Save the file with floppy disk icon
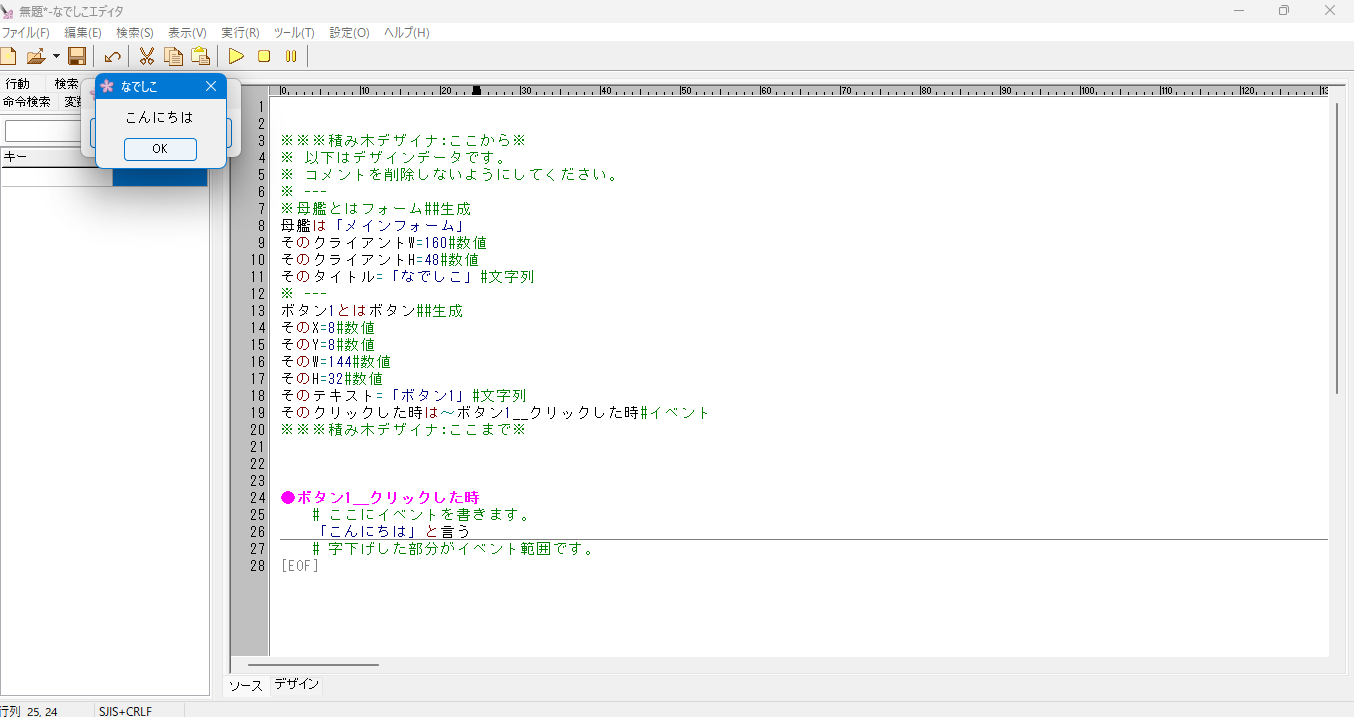1354x717 pixels. (77, 56)
